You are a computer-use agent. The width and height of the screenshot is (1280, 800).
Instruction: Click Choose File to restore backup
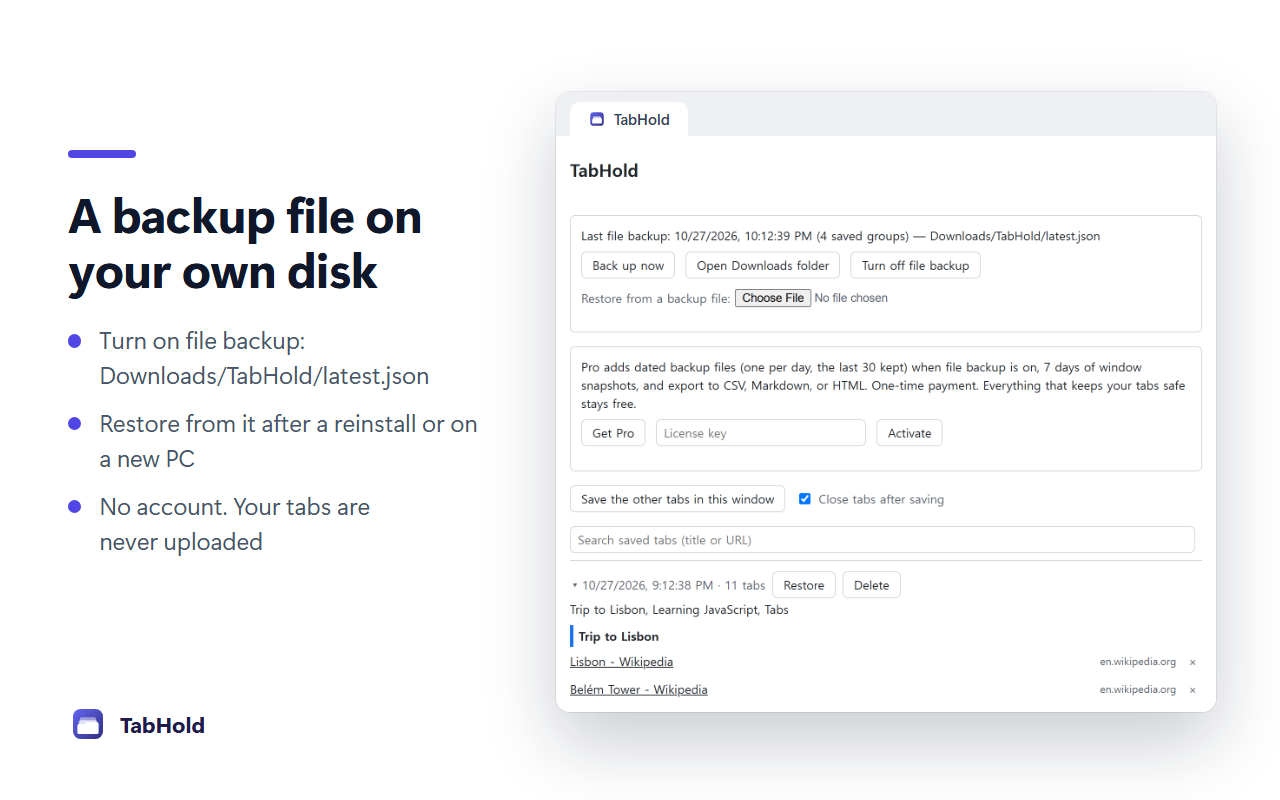(x=773, y=298)
